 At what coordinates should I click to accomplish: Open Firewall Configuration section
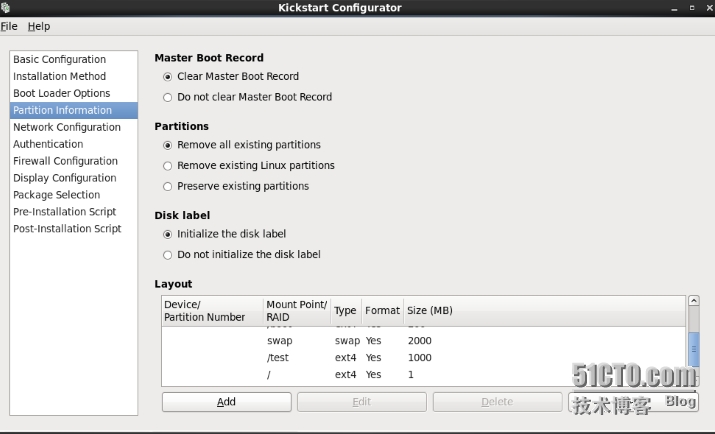(73, 161)
